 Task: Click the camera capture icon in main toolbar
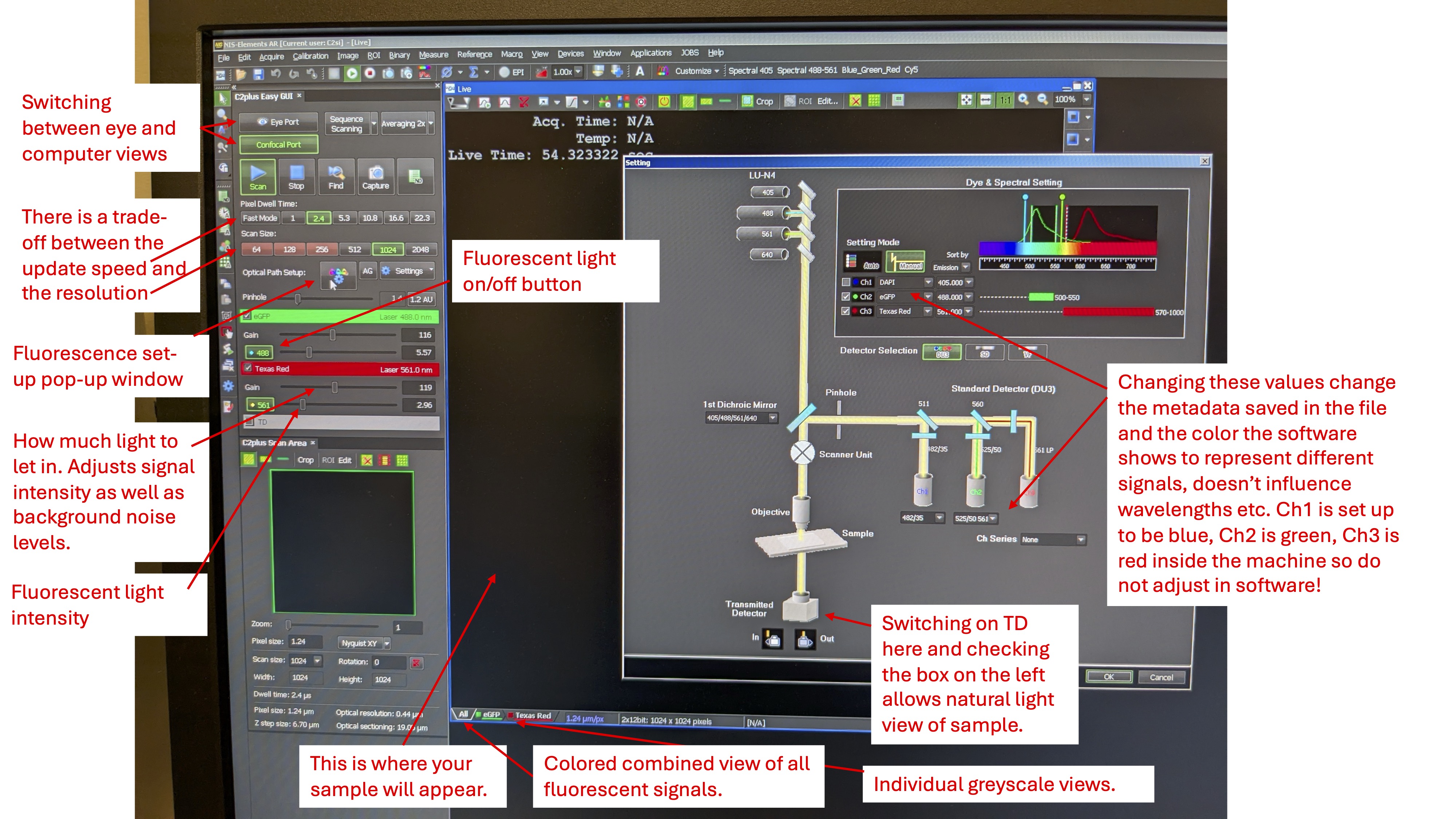coord(388,73)
